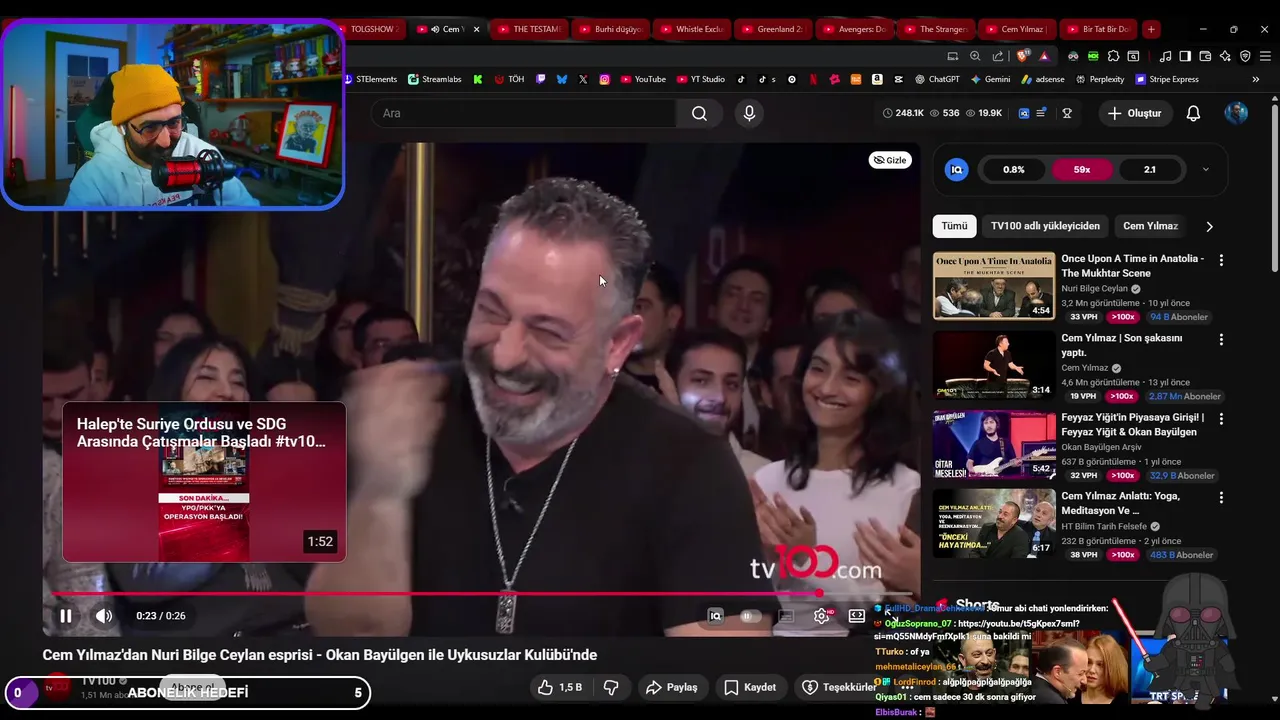The height and width of the screenshot is (720, 1280).
Task: Mute the video with the speaker icon
Action: click(x=104, y=616)
